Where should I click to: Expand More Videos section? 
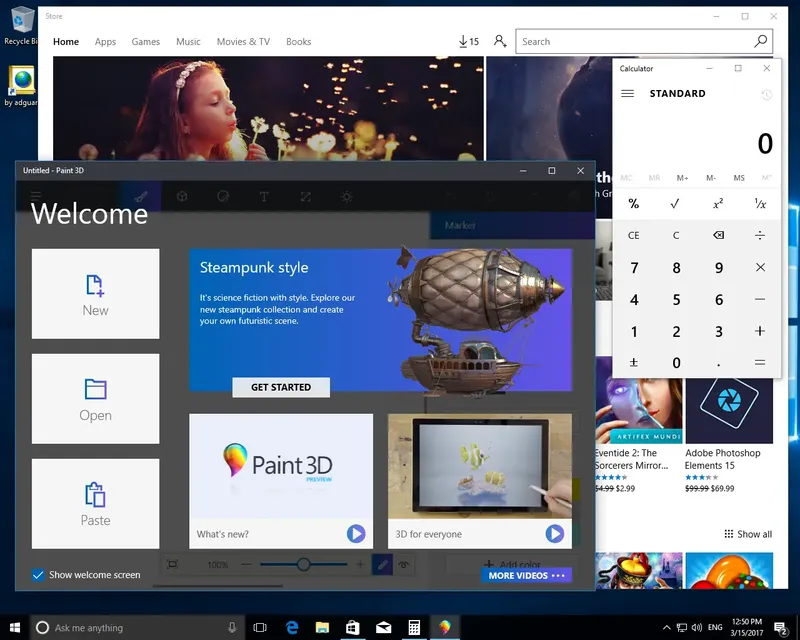[527, 576]
